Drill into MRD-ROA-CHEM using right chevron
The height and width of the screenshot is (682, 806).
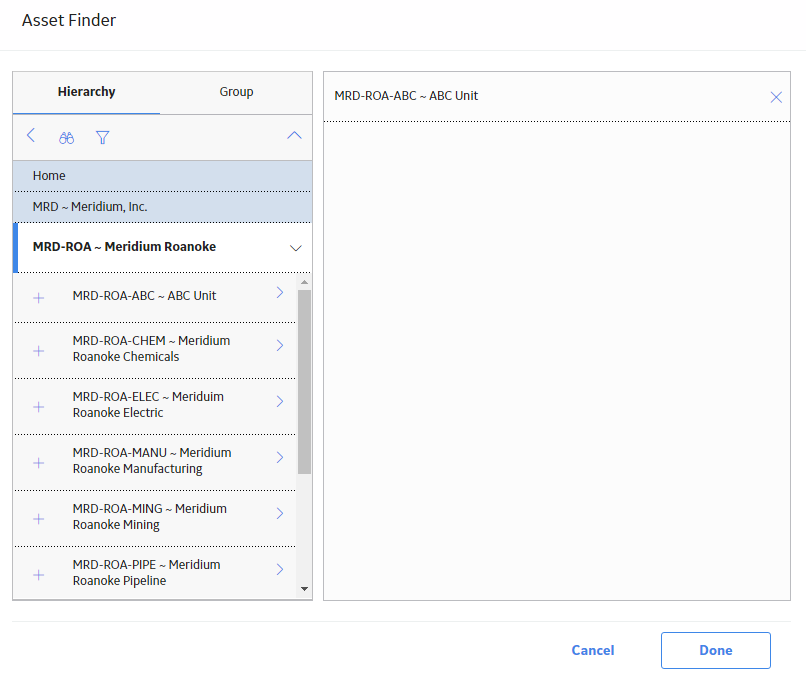pos(280,345)
